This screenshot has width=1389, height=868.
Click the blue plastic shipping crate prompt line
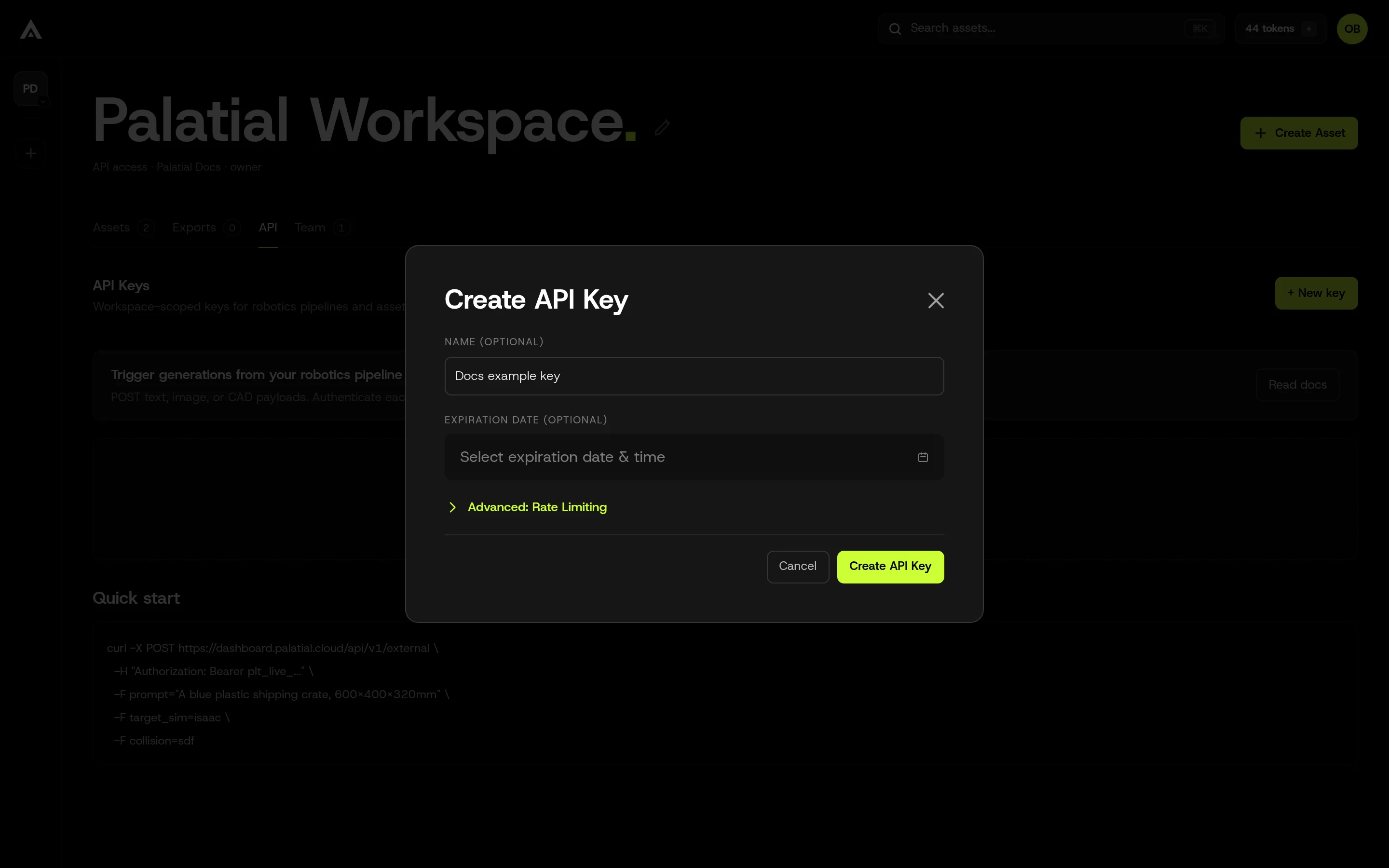click(281, 694)
